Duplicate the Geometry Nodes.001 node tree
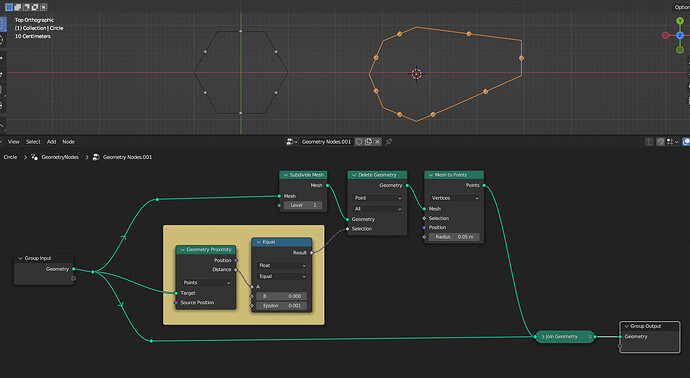Viewport: 690px width, 378px height. click(368, 142)
